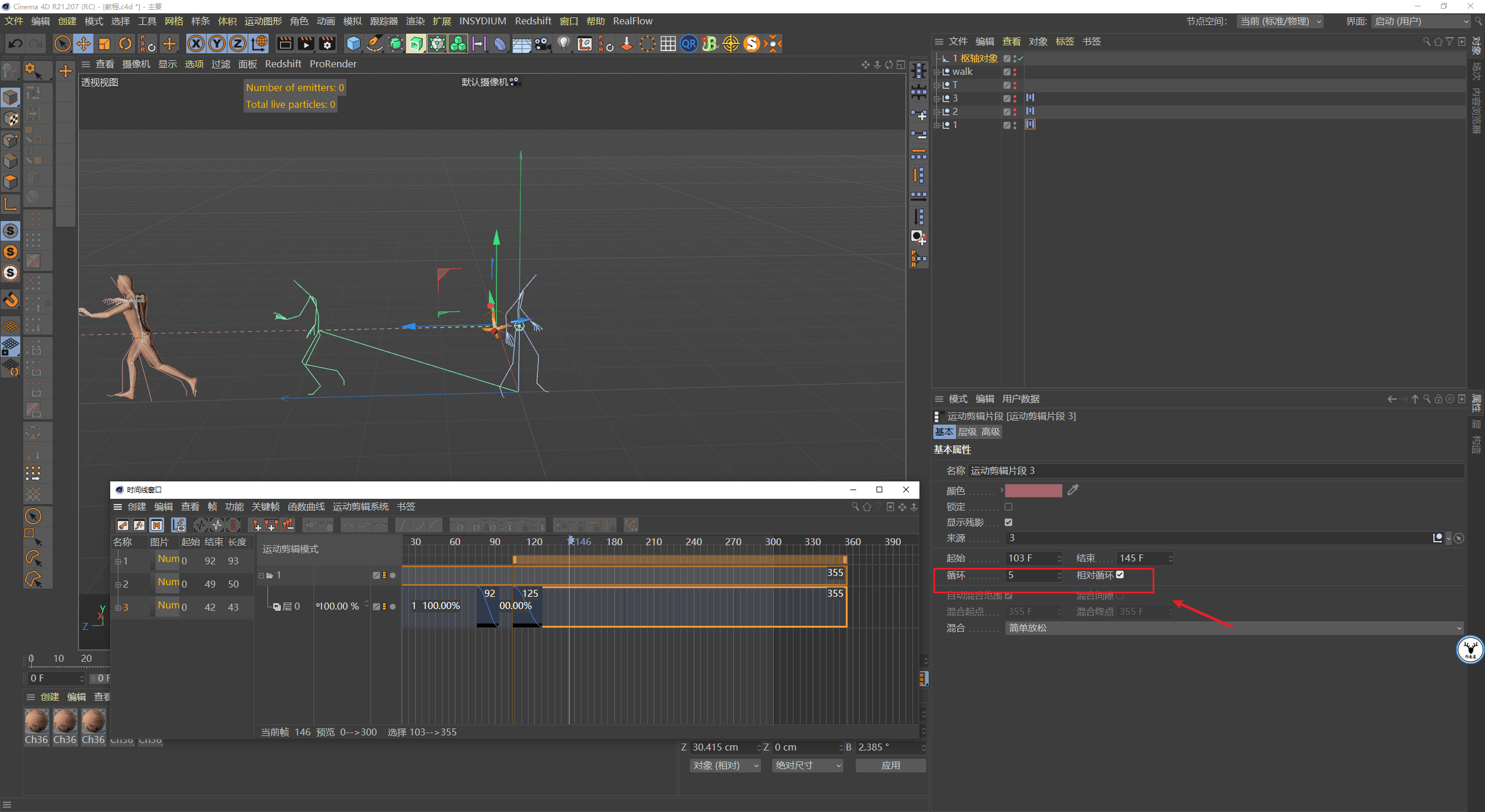The image size is (1485, 812).
Task: Click the Undo arrow icon
Action: coord(16,43)
